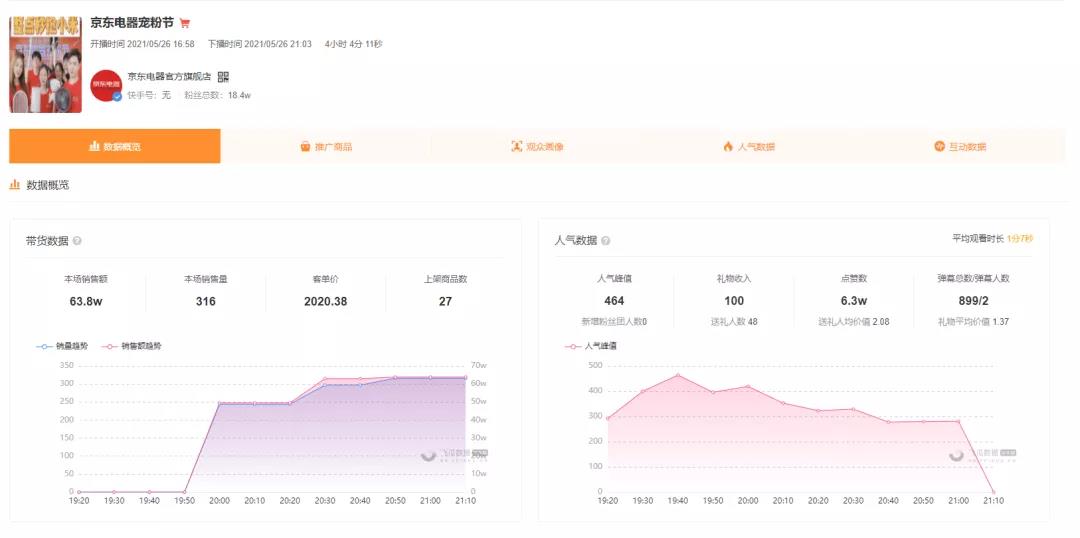
Task: Click the livestream title 京东电器宠粉节
Action: [x=132, y=23]
